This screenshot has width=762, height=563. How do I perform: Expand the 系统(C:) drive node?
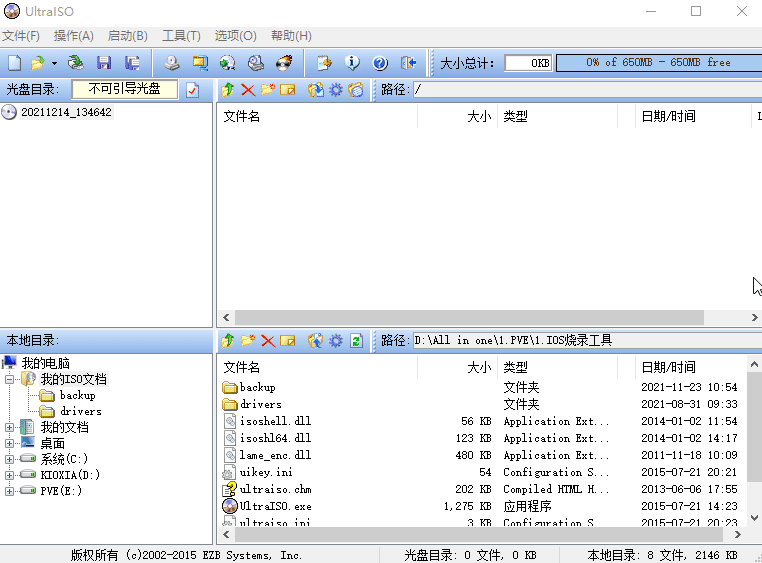coord(9,459)
